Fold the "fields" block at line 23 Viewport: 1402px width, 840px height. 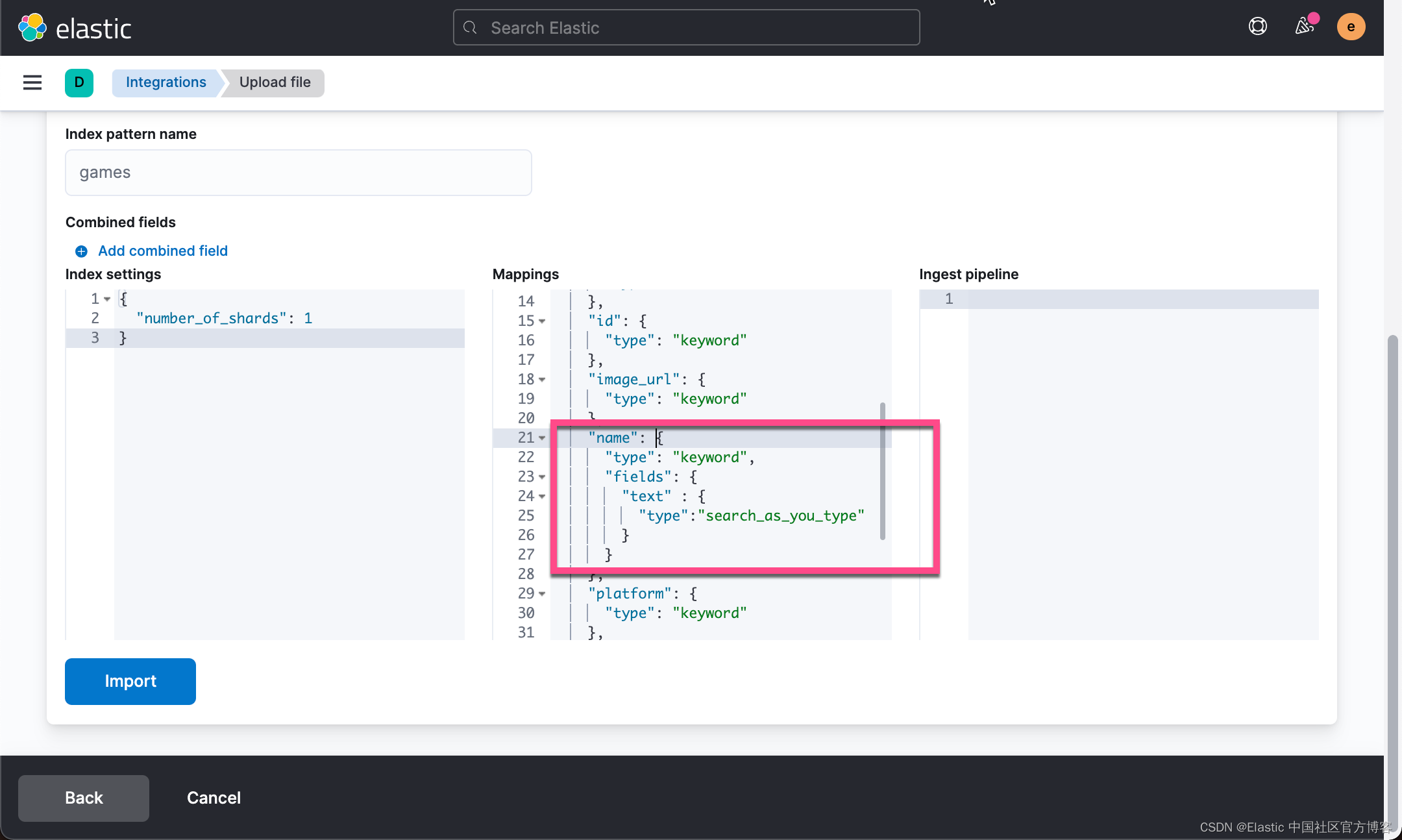pos(542,477)
